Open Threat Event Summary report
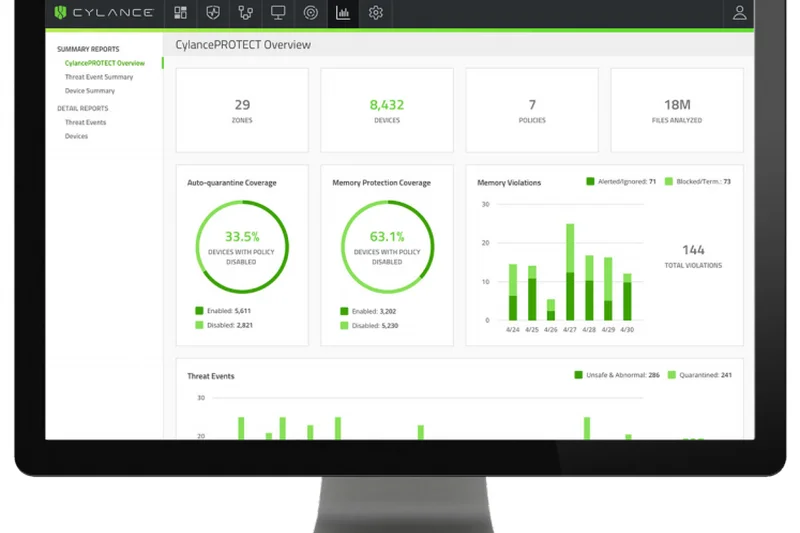The width and height of the screenshot is (800, 533). 98,77
